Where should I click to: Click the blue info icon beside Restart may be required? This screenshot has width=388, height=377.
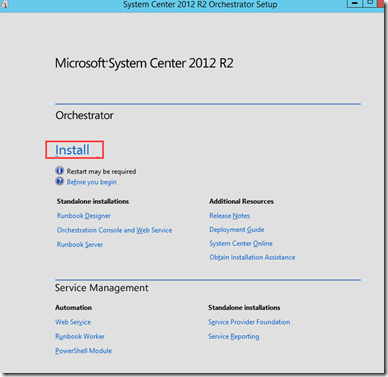[59, 171]
